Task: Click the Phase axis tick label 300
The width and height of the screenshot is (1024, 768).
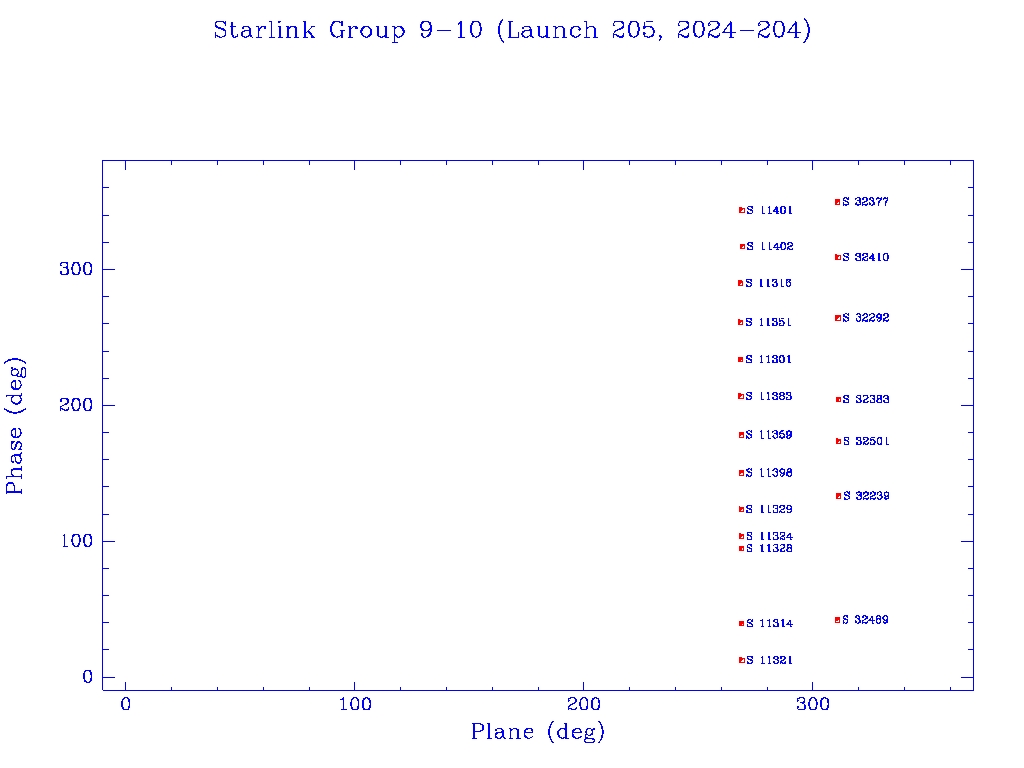Action: (x=76, y=269)
